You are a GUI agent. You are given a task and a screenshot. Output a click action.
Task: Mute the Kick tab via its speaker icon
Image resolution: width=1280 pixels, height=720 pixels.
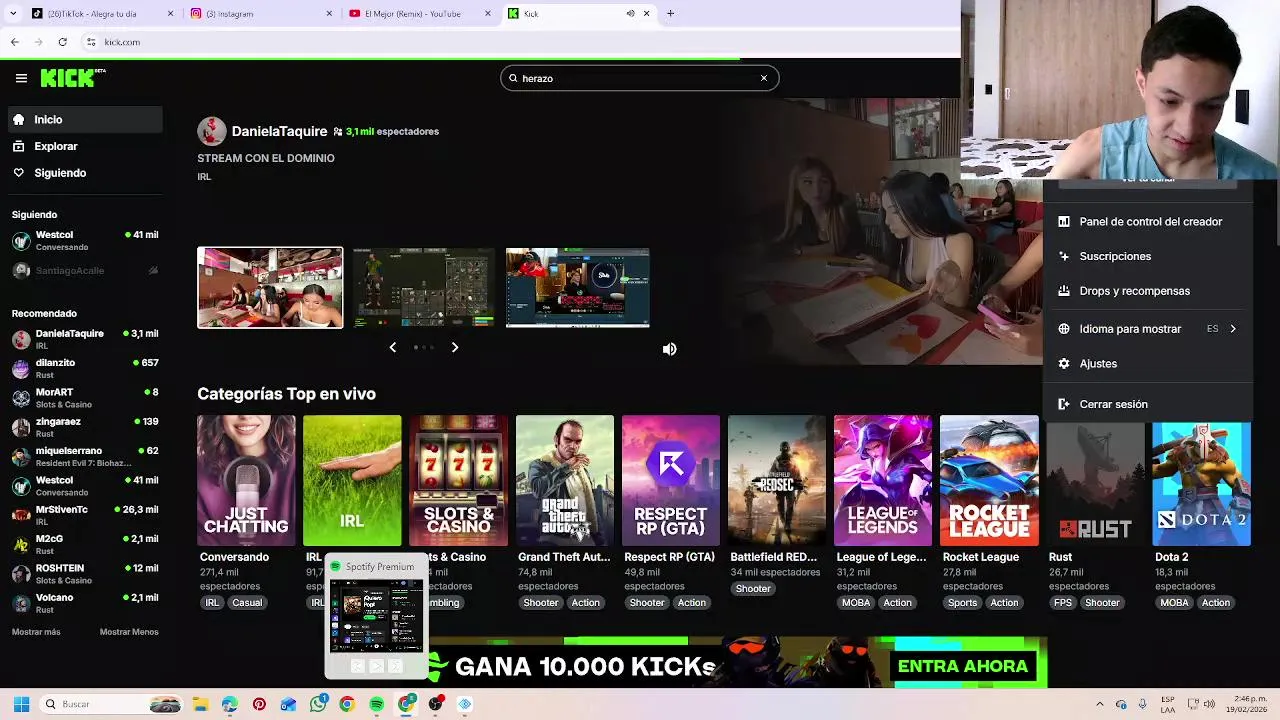click(x=630, y=13)
